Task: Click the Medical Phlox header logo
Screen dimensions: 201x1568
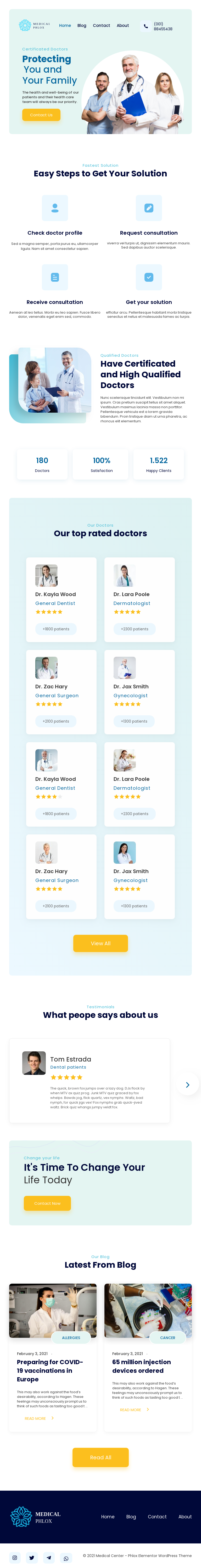Action: click(x=34, y=26)
